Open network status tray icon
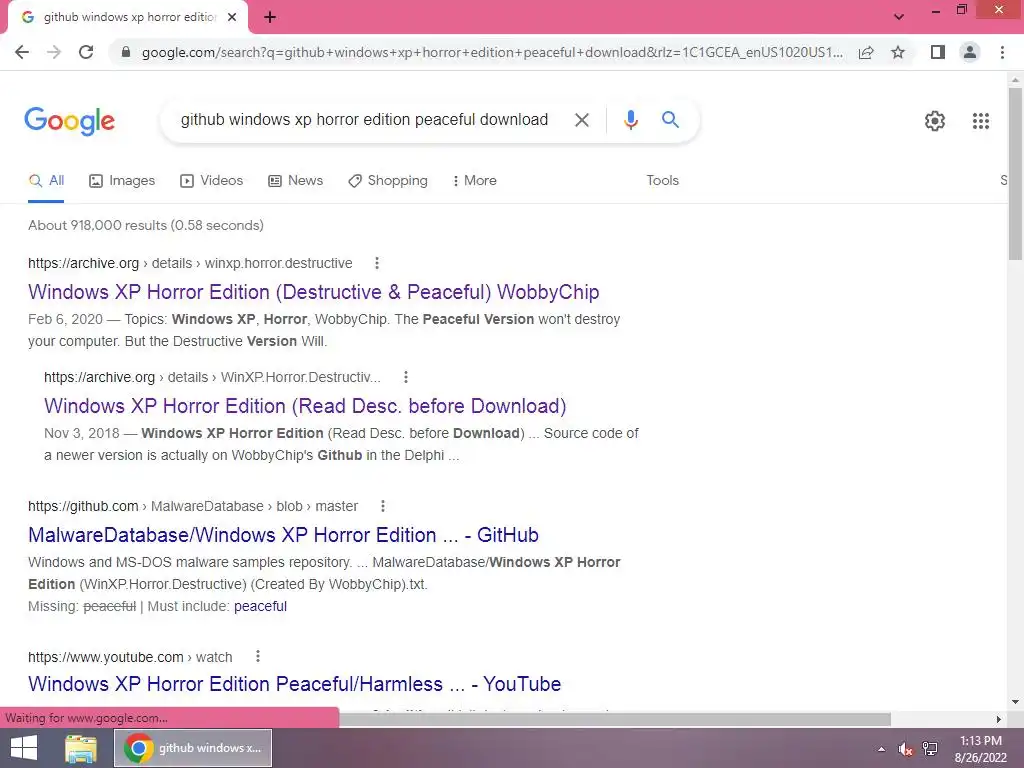This screenshot has height=768, width=1024. coord(930,749)
